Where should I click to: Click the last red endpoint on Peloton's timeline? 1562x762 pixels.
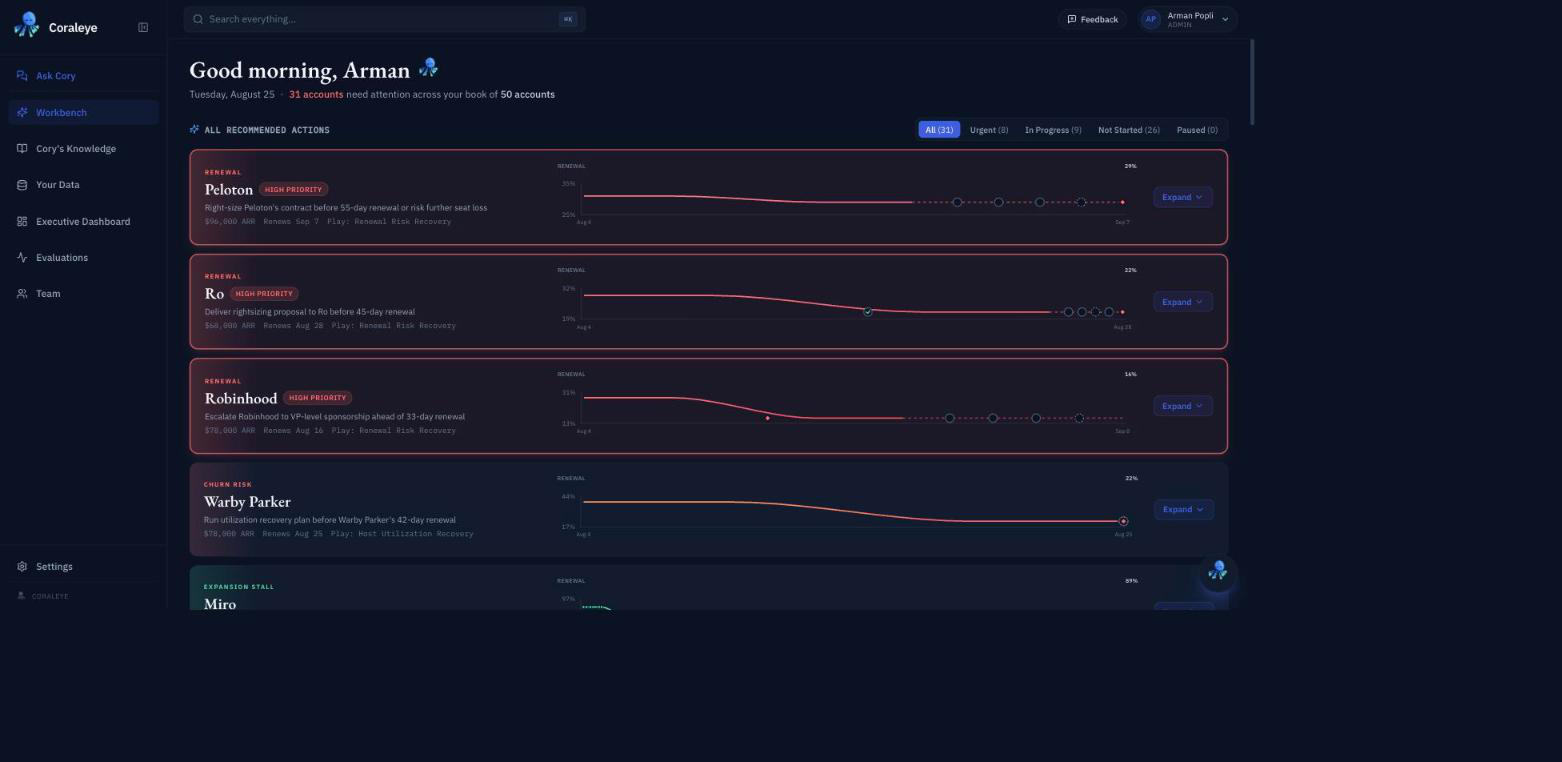pos(1122,202)
